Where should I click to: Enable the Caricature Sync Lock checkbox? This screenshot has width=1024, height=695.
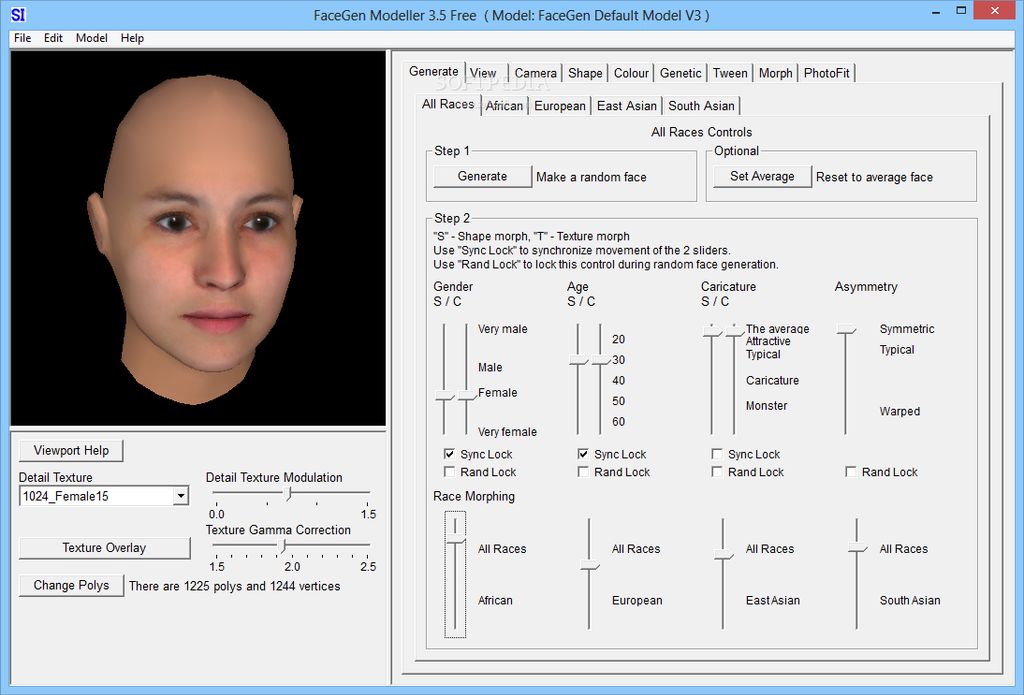pos(717,454)
